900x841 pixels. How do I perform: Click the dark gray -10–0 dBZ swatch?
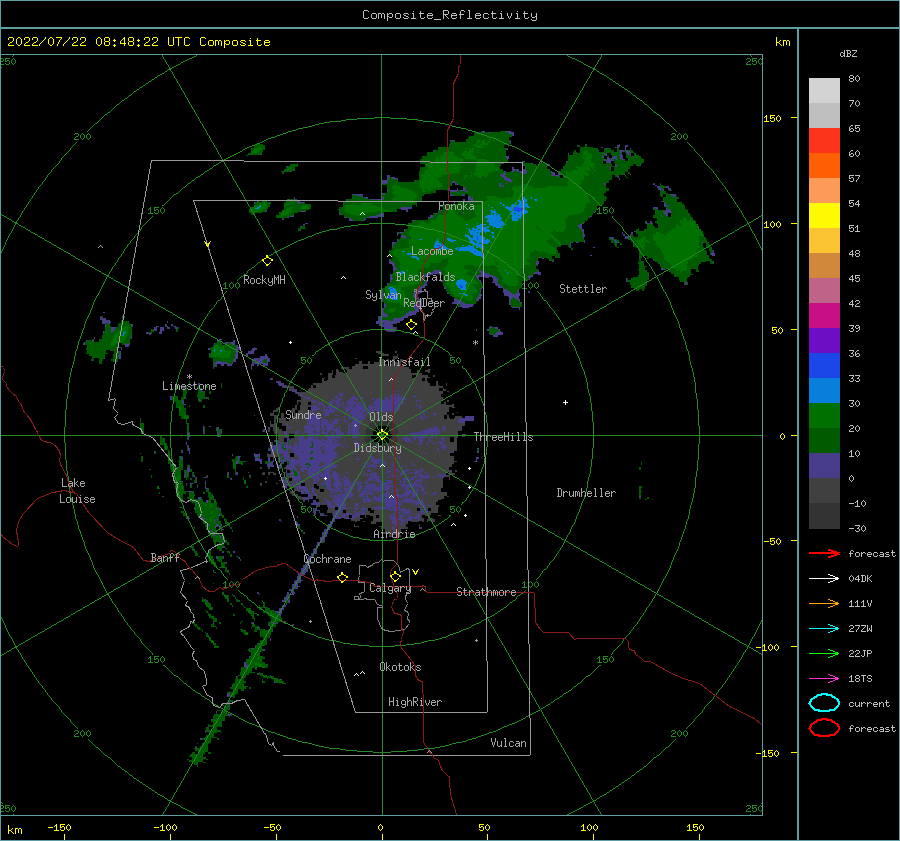[824, 490]
